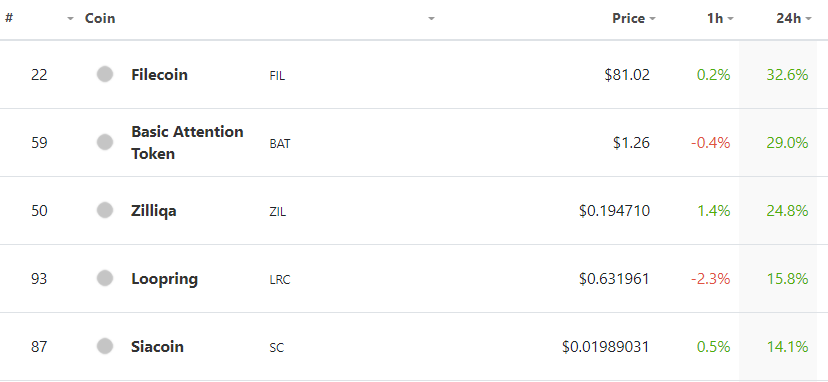This screenshot has height=382, width=828.
Task: Click Filecoin price $81.02
Action: pos(627,74)
